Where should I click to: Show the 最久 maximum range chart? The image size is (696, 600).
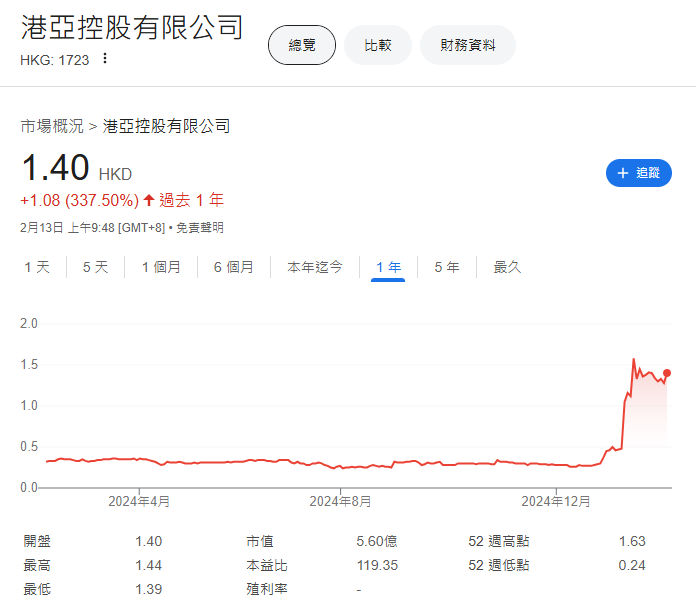tap(507, 267)
